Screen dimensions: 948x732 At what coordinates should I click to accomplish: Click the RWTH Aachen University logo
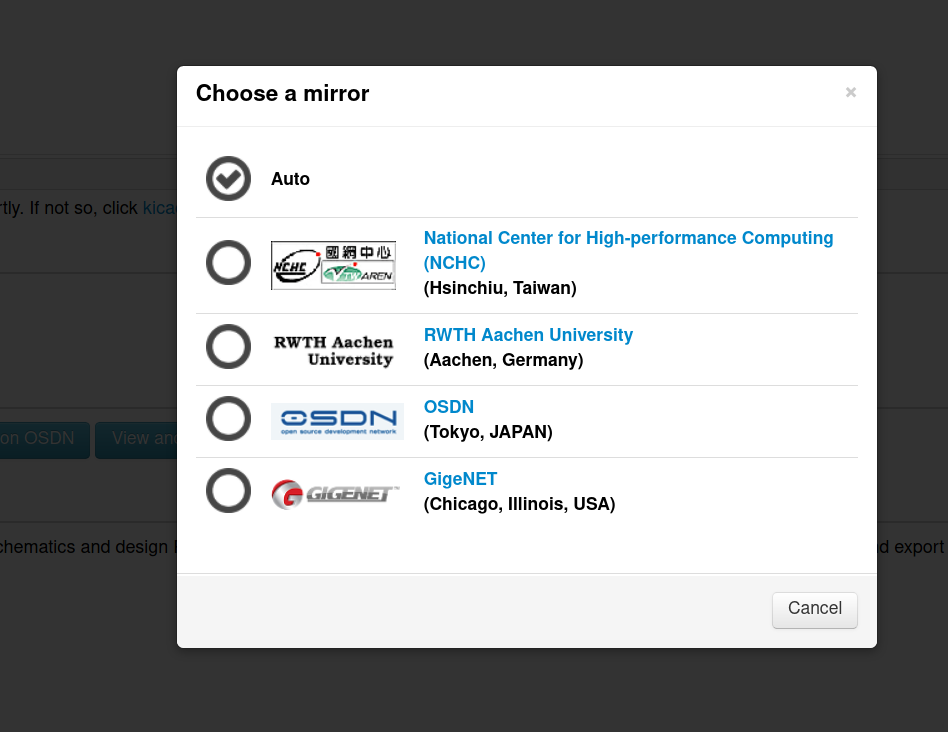tap(334, 350)
